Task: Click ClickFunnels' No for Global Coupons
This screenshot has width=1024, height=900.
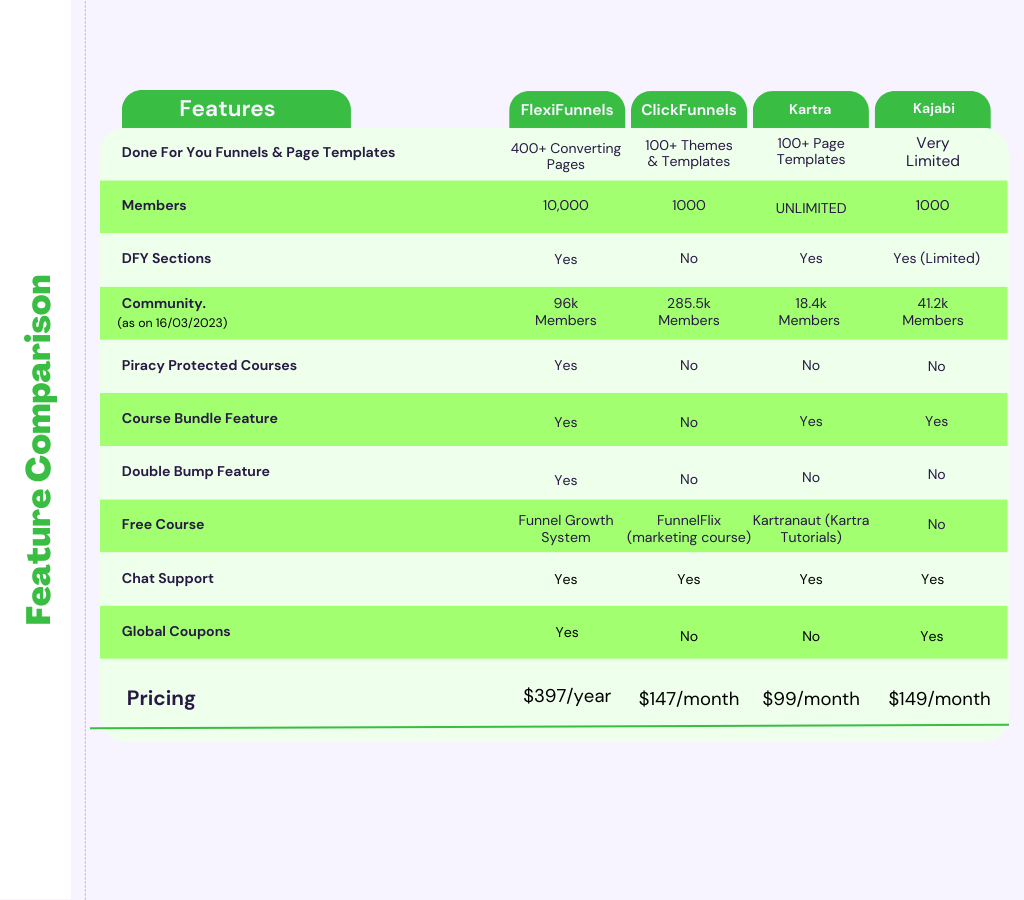Action: pyautogui.click(x=689, y=636)
